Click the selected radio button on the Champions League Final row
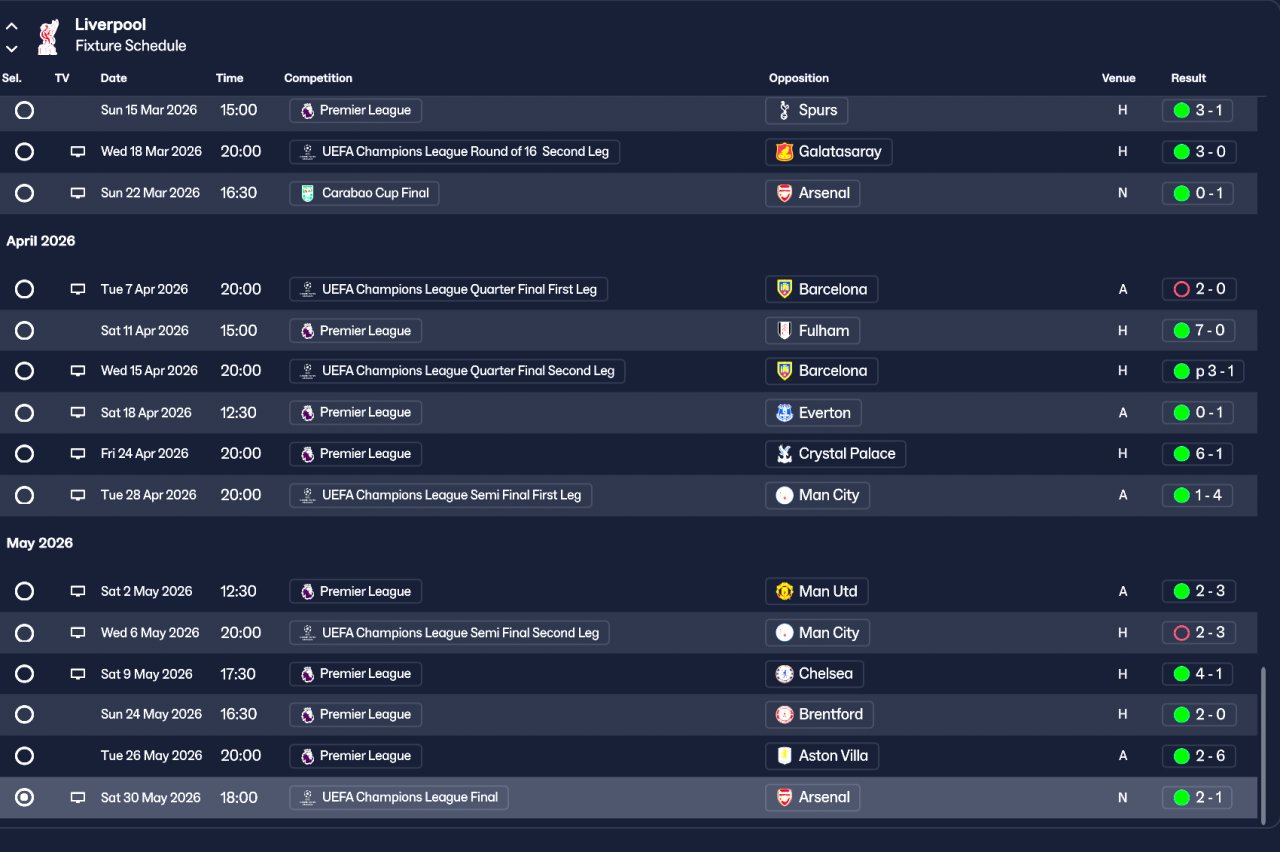The width and height of the screenshot is (1280, 852). click(x=24, y=798)
